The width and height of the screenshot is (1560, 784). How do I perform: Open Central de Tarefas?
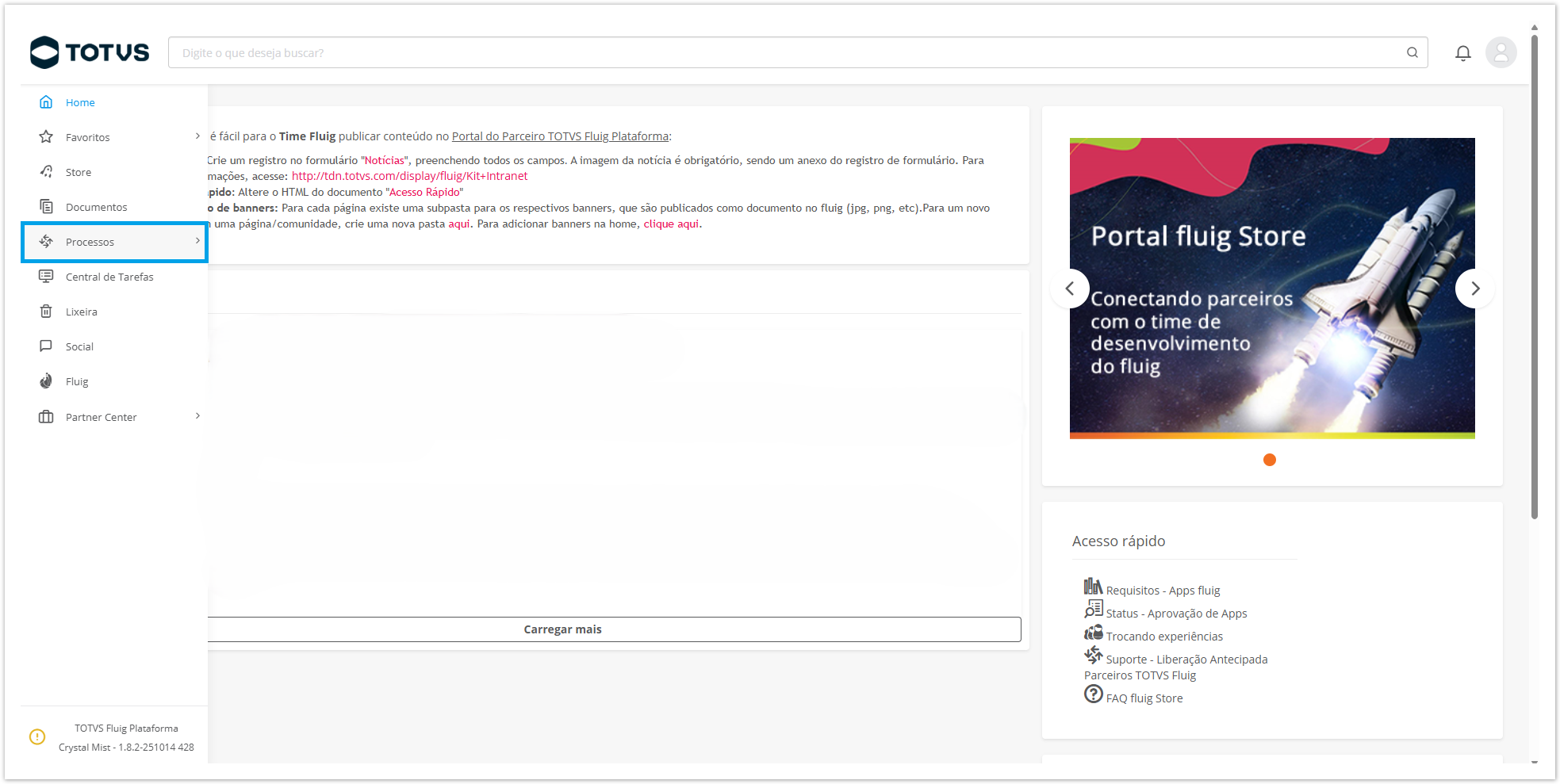[109, 276]
